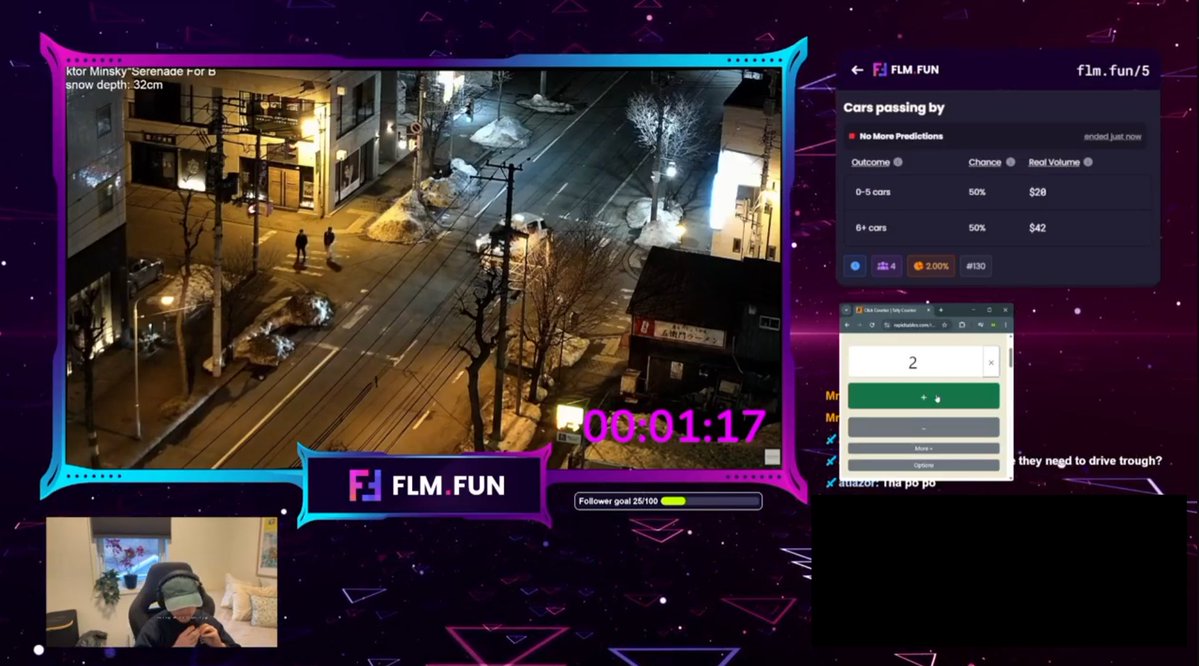Click the pink 00:01:17 countdown timer
Screen dimensions: 1199x666
[x=674, y=426]
